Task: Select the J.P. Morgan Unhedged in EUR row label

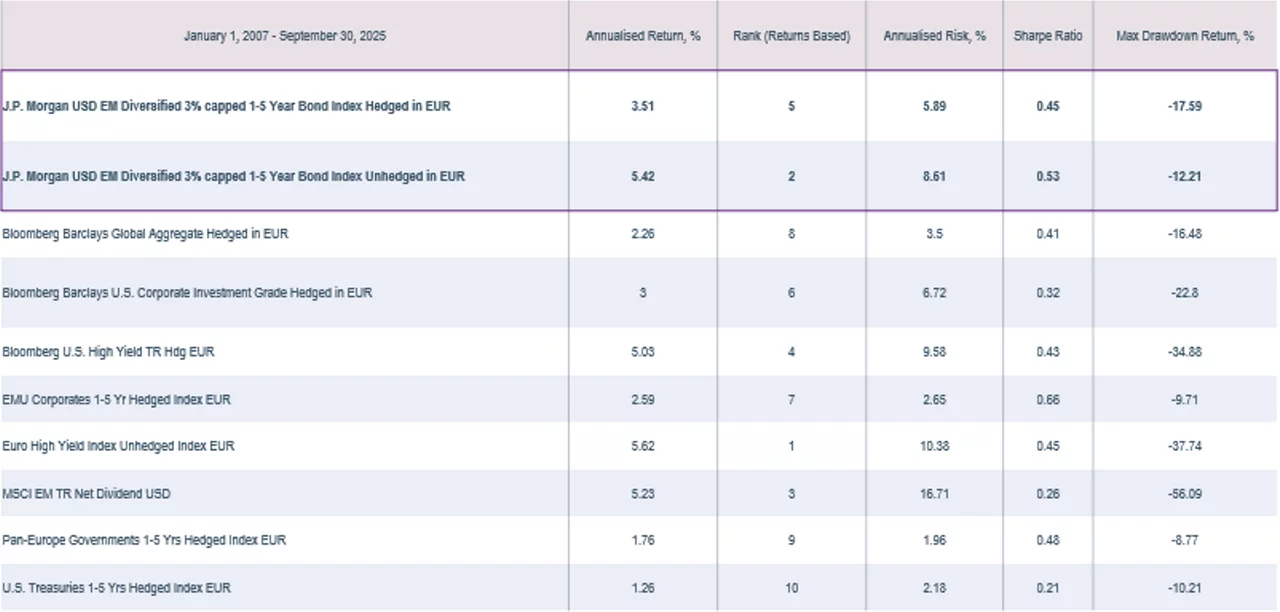Action: tap(233, 176)
